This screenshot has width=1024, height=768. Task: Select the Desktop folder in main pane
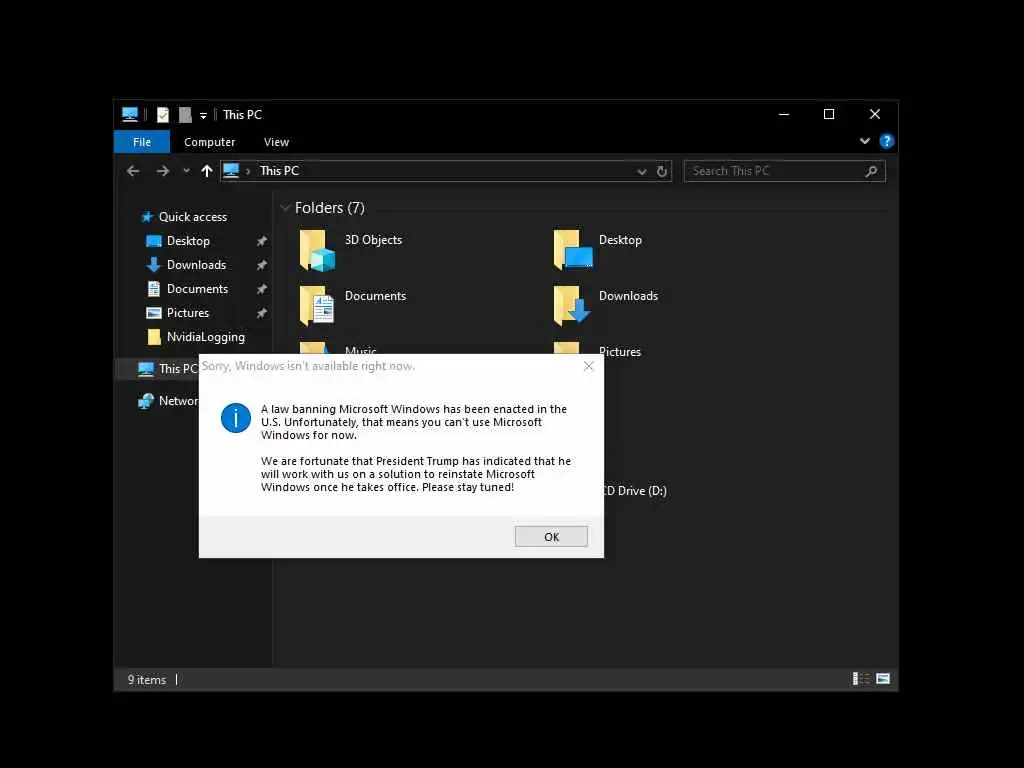tap(598, 249)
